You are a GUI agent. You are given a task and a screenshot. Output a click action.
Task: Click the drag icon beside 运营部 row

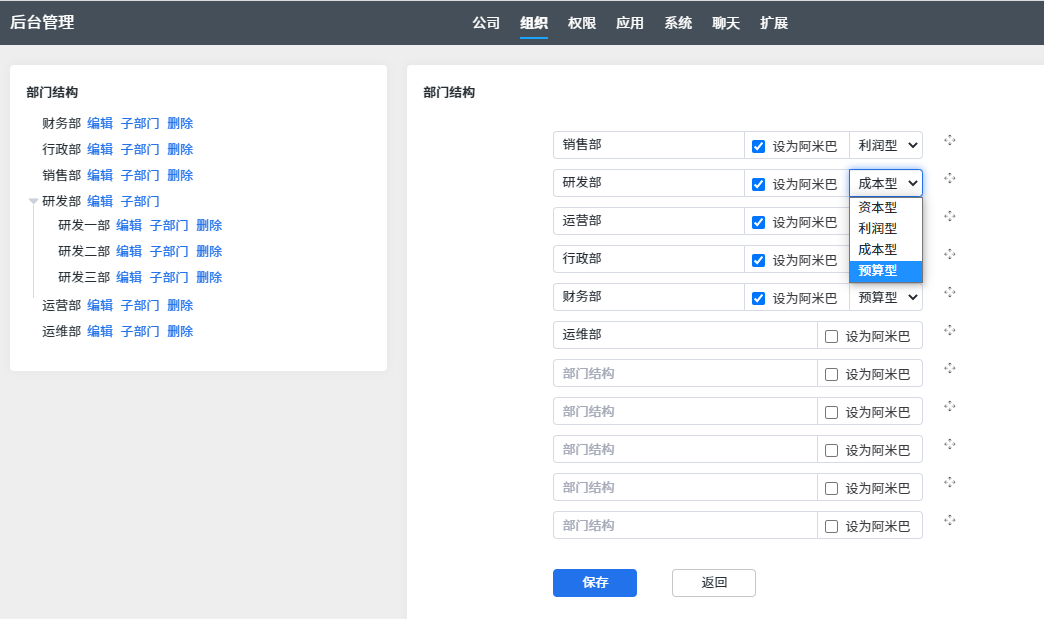point(950,216)
